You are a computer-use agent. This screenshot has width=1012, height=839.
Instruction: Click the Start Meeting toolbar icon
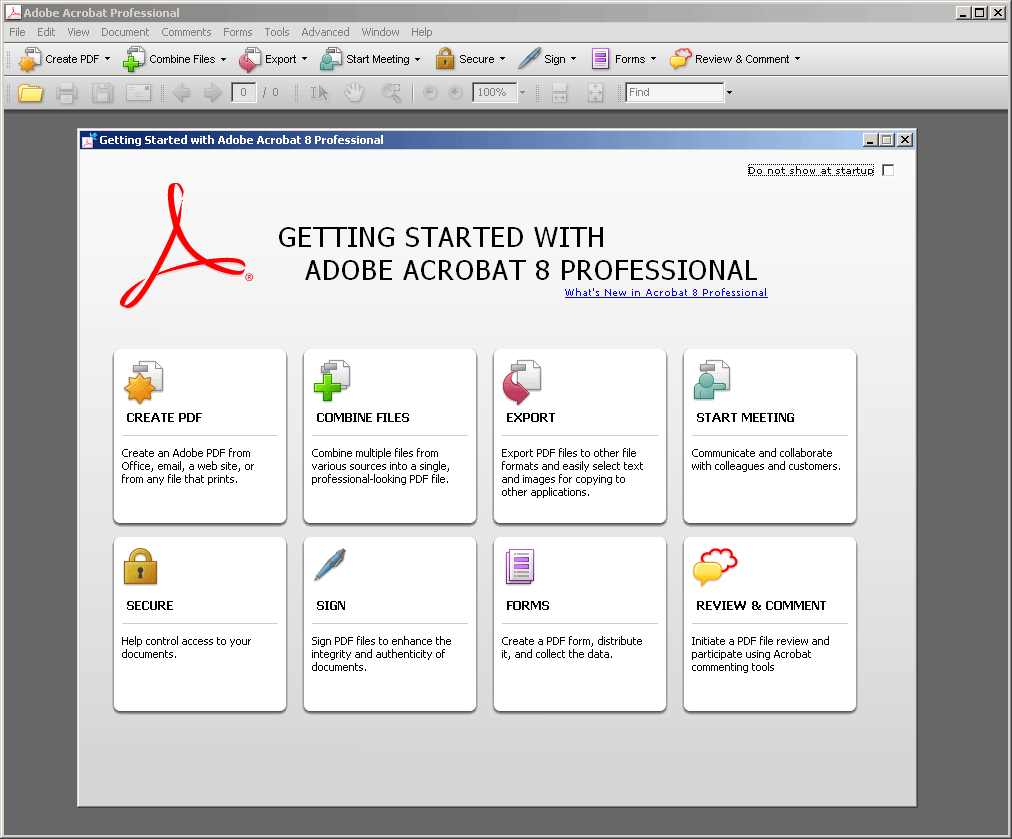(x=331, y=59)
